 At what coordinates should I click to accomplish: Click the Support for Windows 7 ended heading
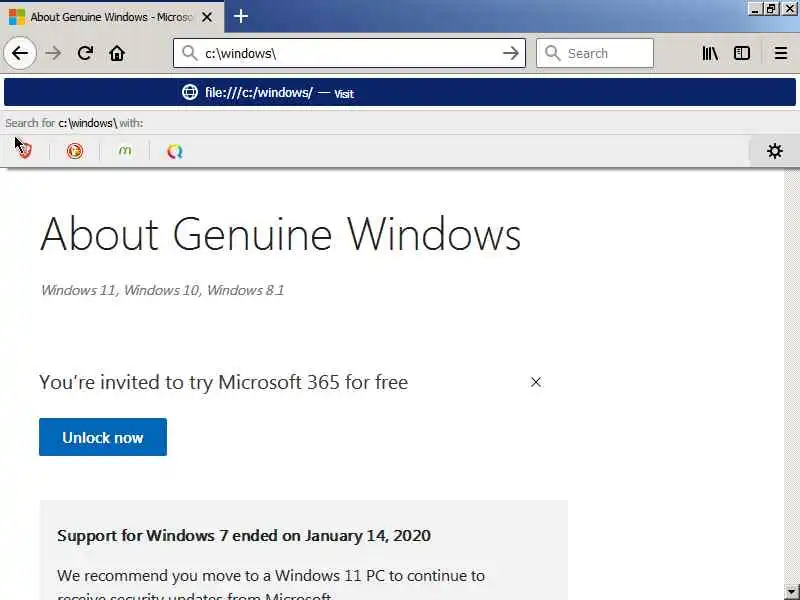point(244,536)
